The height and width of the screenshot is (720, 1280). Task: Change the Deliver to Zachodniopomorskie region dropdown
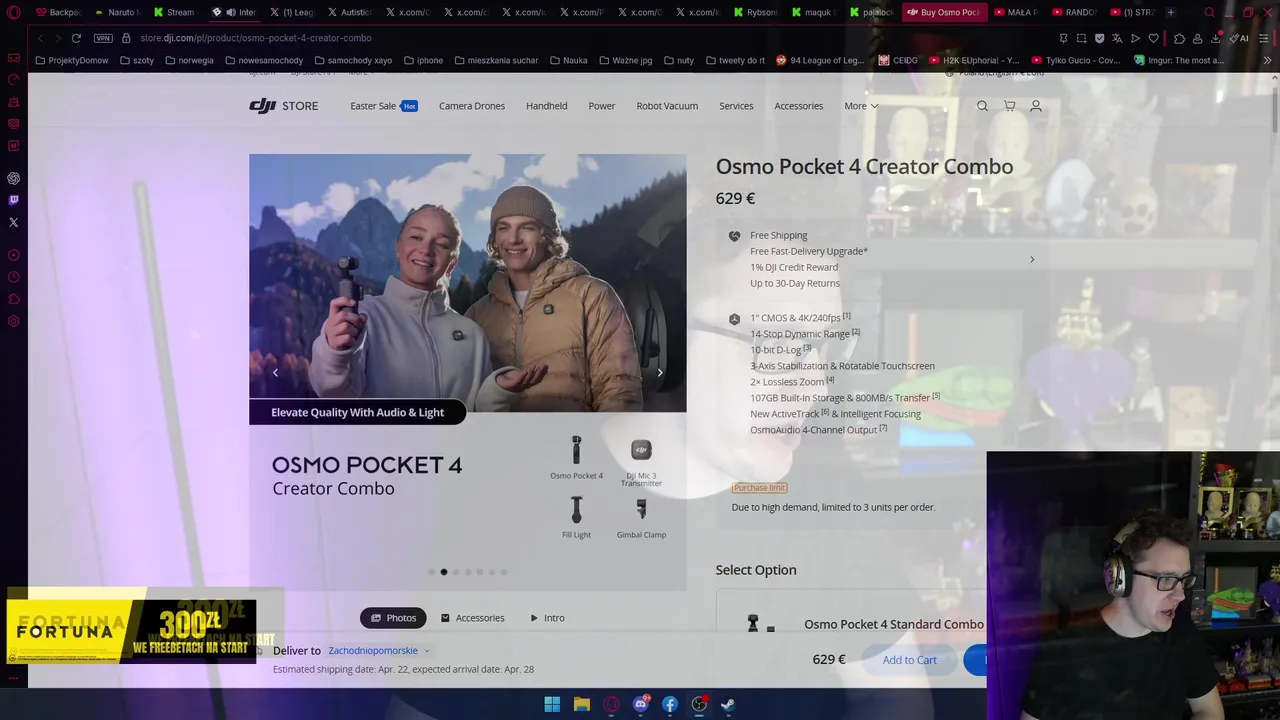(x=378, y=650)
